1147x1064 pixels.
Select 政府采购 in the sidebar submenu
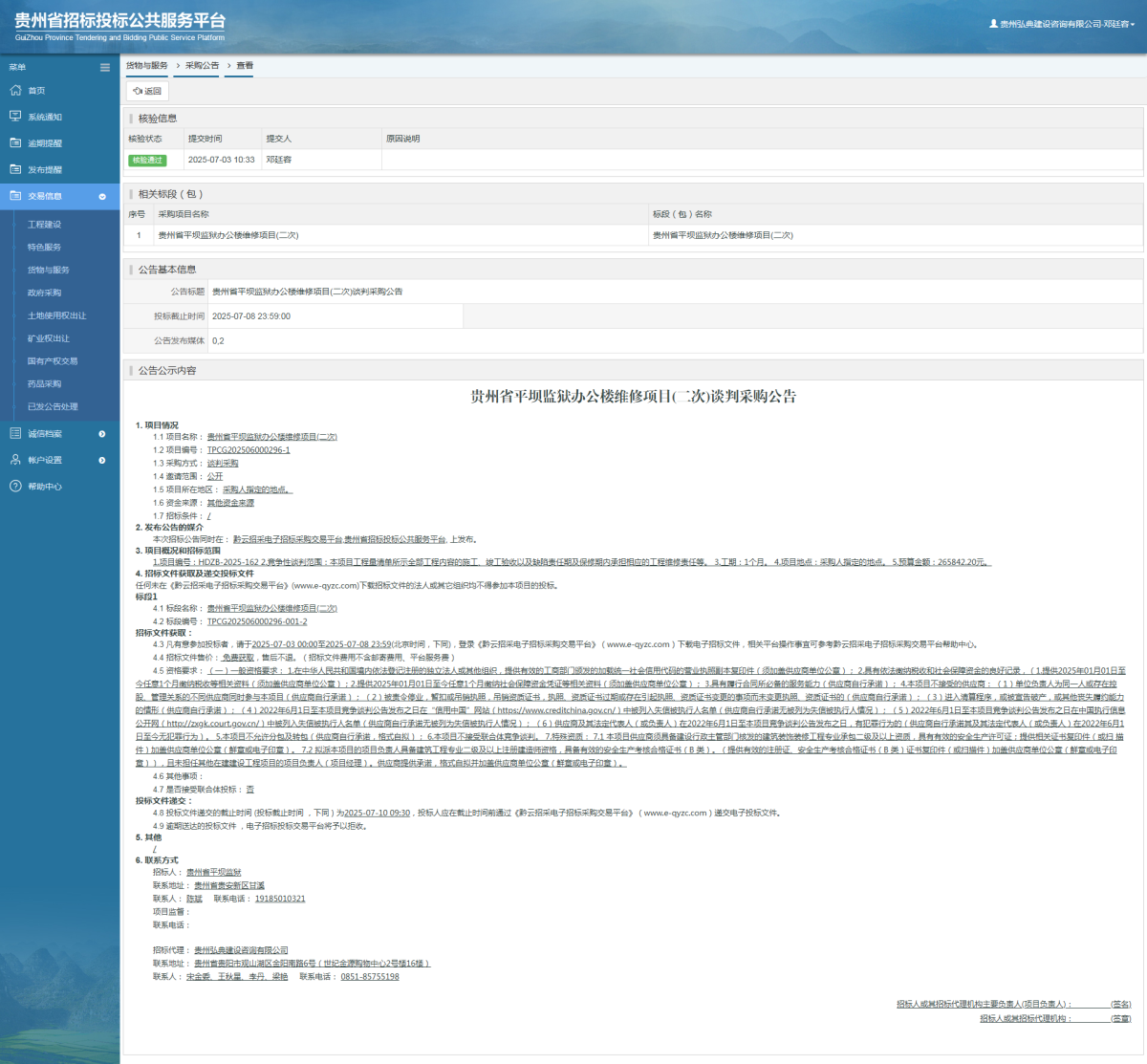click(44, 293)
